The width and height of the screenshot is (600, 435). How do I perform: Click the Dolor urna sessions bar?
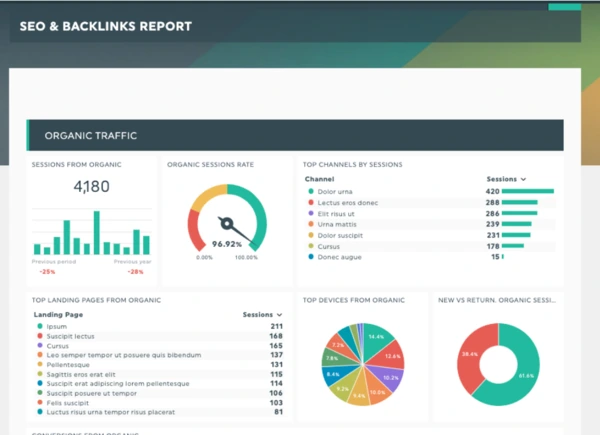[x=527, y=191]
